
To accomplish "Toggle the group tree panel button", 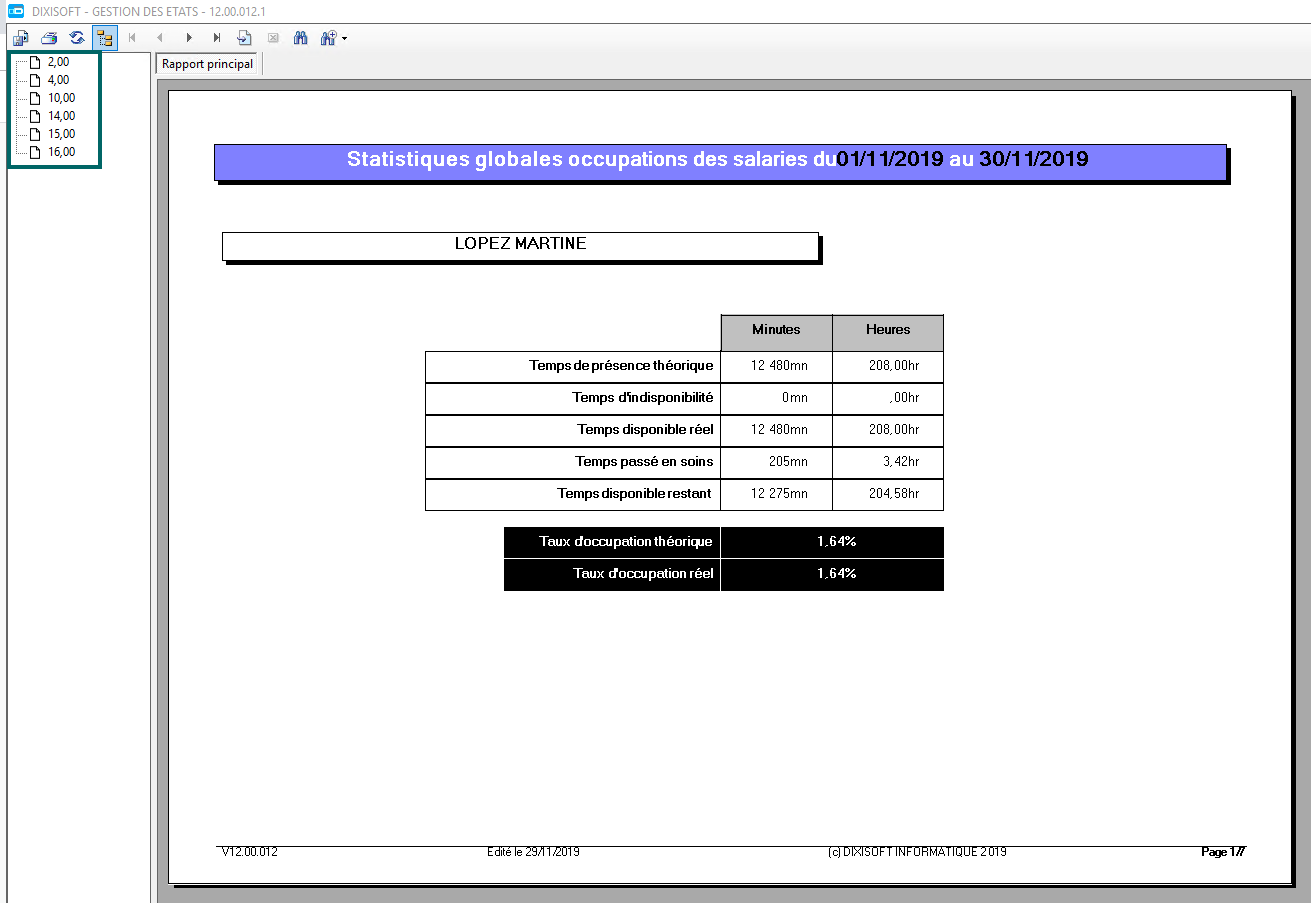I will click(x=105, y=38).
